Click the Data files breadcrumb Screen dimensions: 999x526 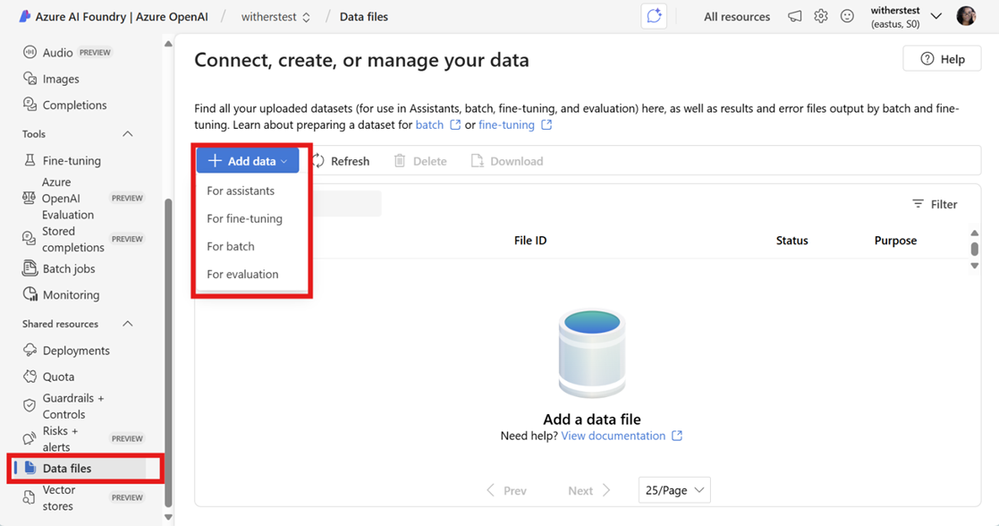[x=364, y=17]
